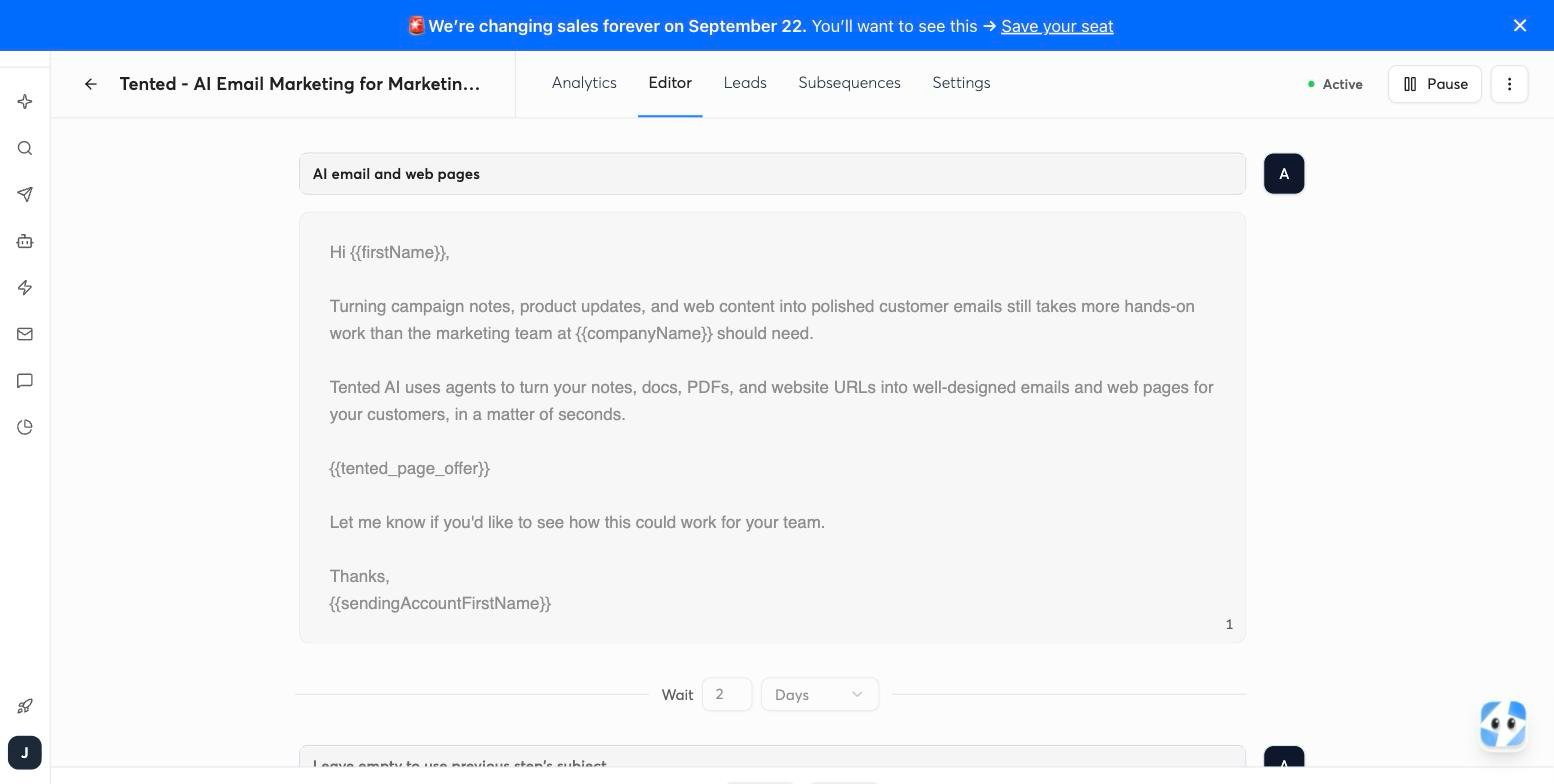Screen dimensions: 1554x784
Task: Click the {{sendingAccountFirstName}} signature line
Action: (440, 603)
